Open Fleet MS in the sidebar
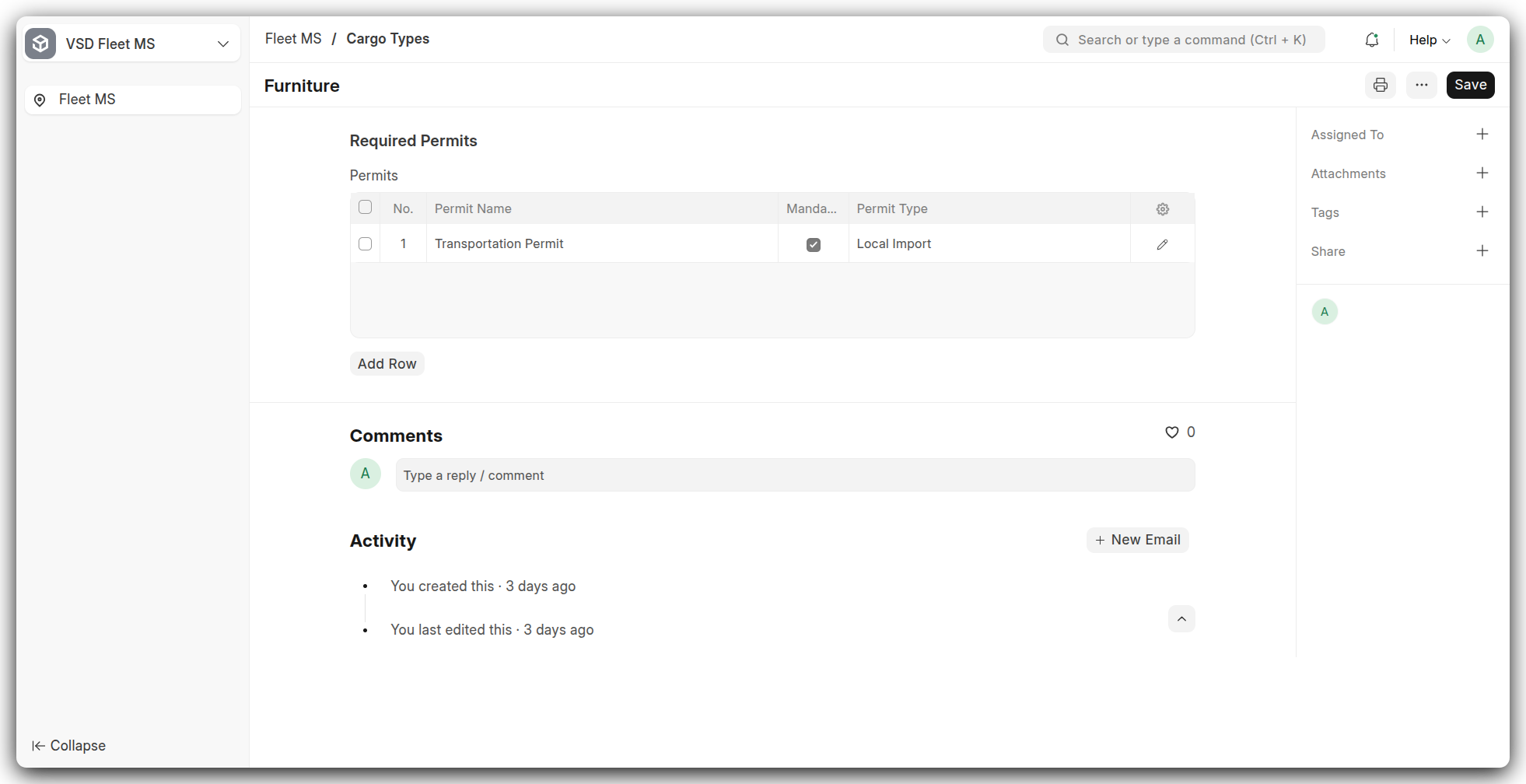 pyautogui.click(x=133, y=100)
